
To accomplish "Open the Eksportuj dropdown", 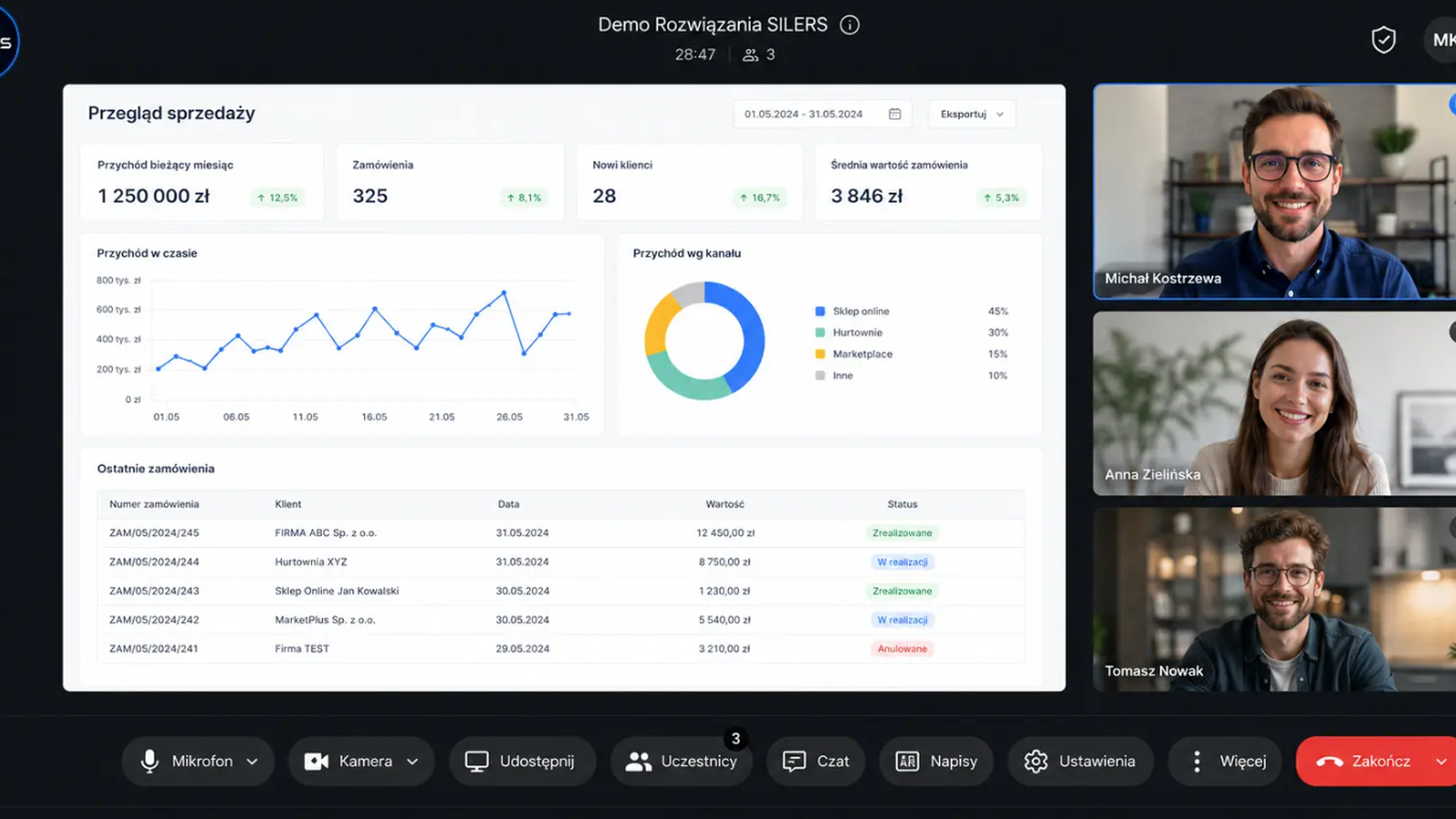I will pos(972,114).
